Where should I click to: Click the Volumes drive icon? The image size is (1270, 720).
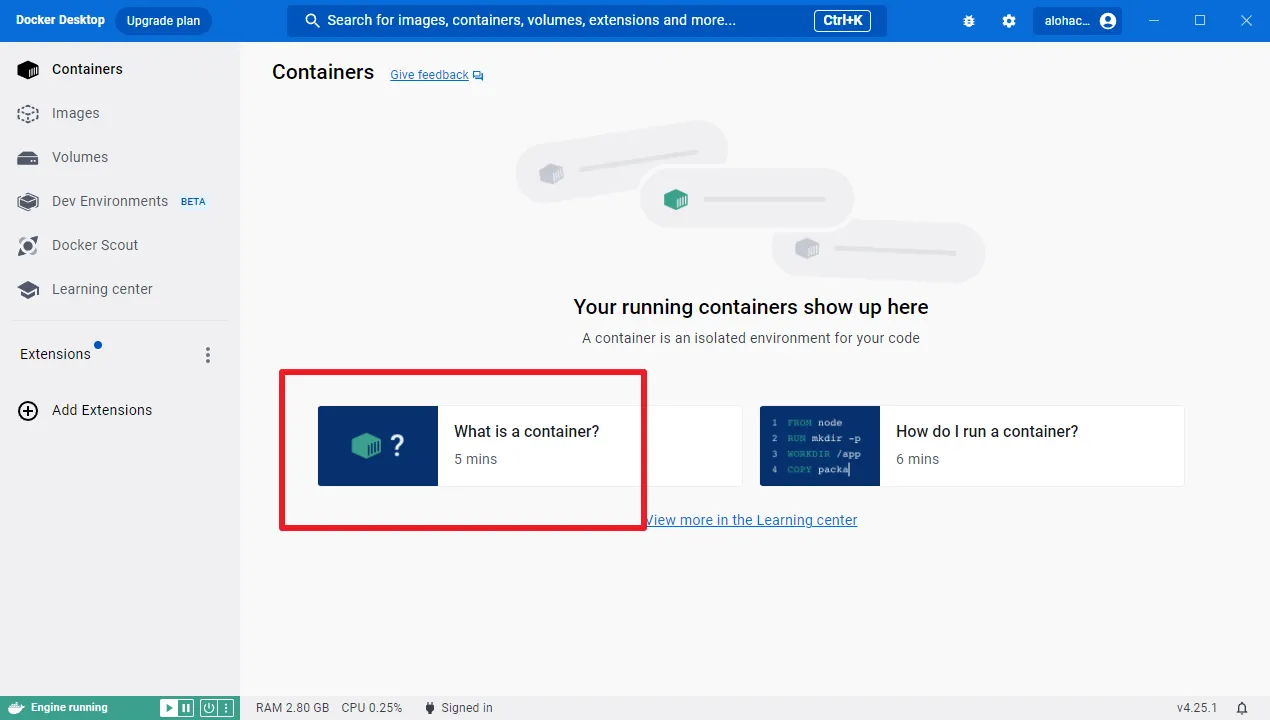point(28,158)
